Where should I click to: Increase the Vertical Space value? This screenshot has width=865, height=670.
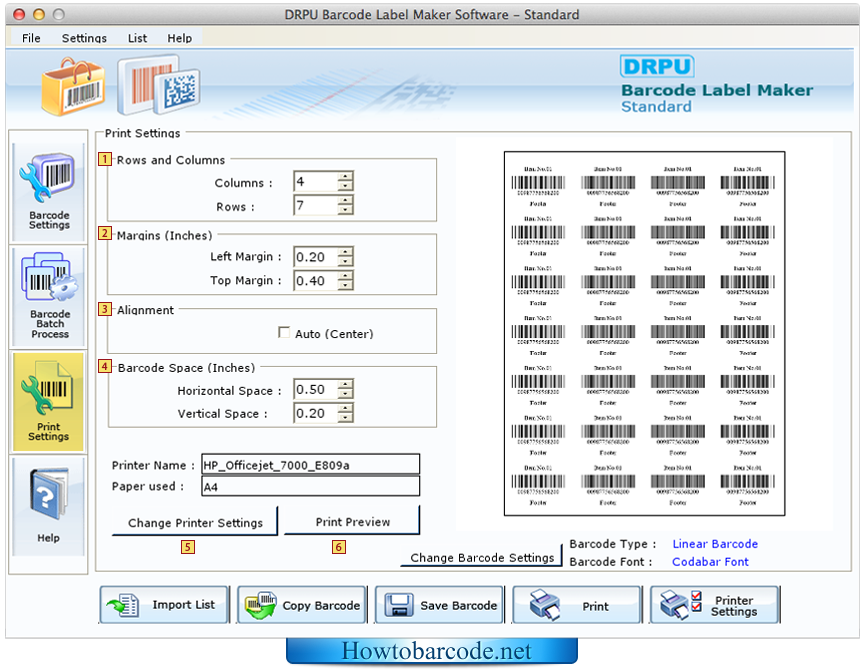[345, 408]
